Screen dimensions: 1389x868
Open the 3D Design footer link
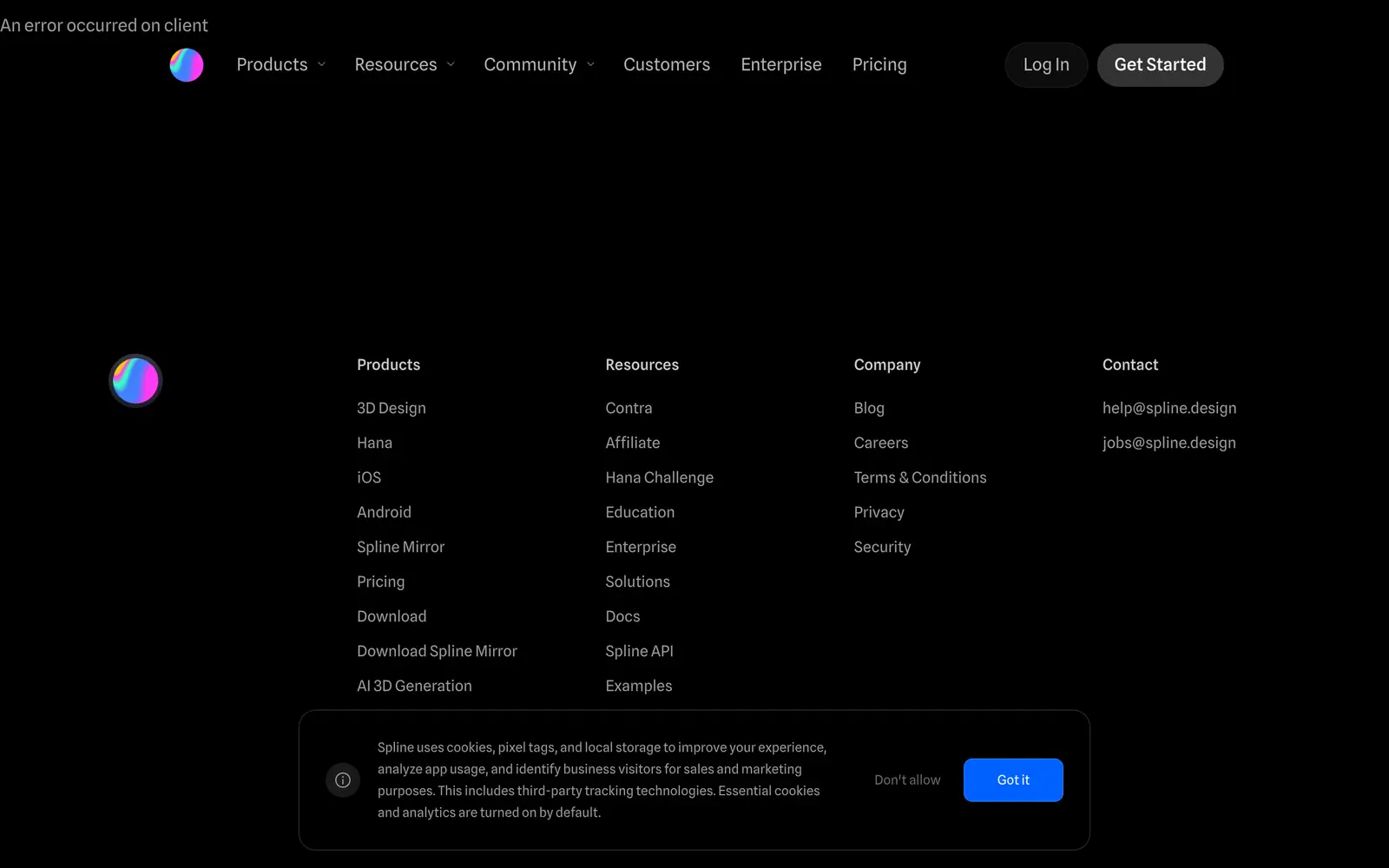tap(392, 408)
